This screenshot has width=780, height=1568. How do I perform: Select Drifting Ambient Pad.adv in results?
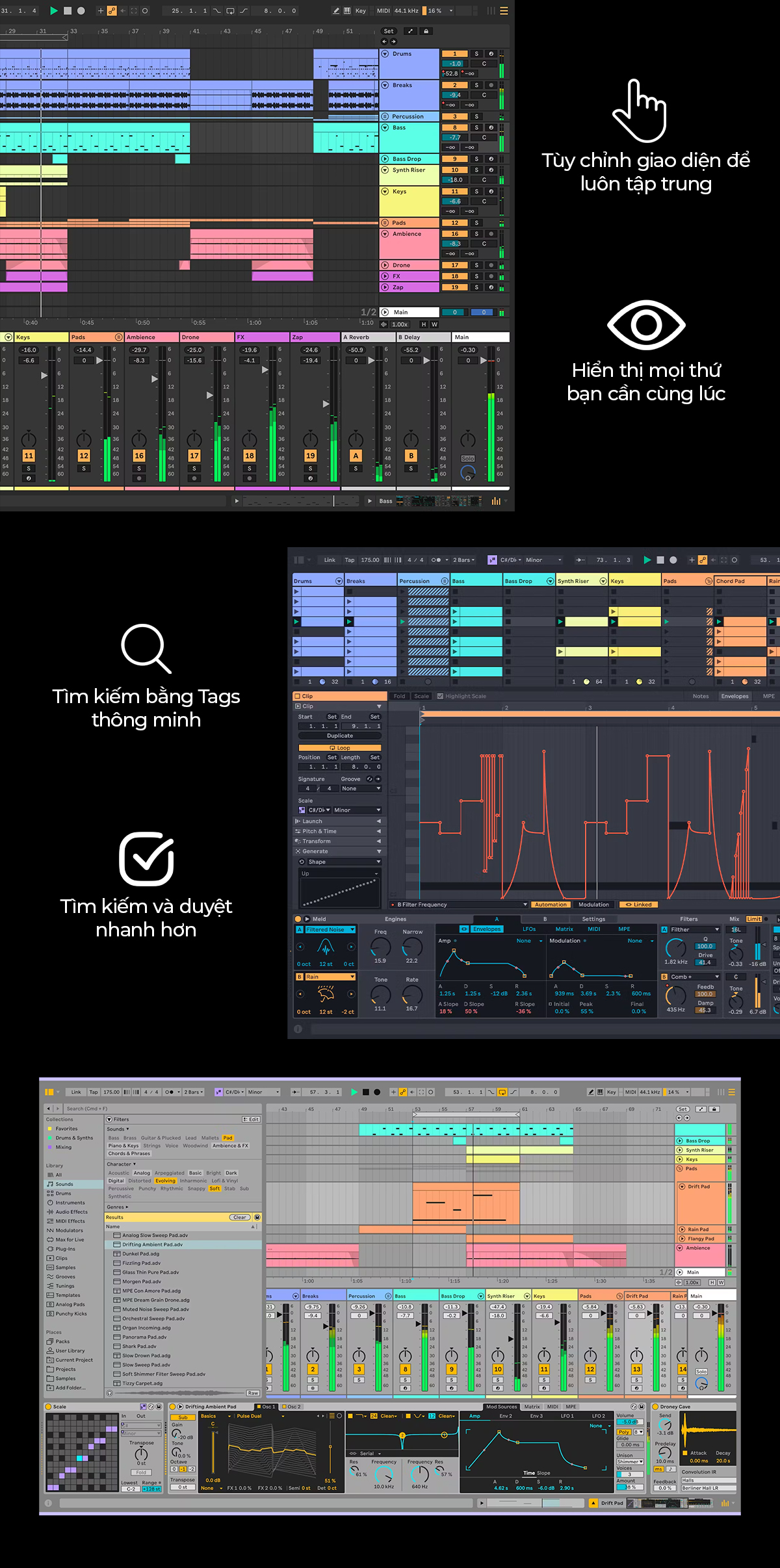pos(183,1244)
